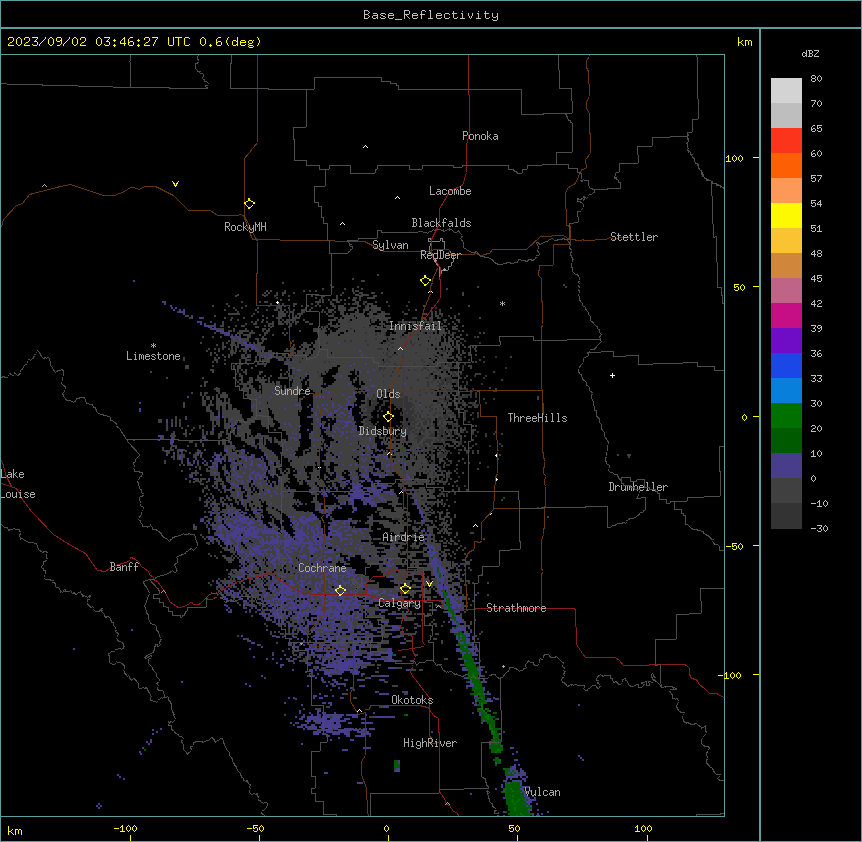
Task: Click the yellow diamond marker above Calgary label
Action: click(x=405, y=589)
